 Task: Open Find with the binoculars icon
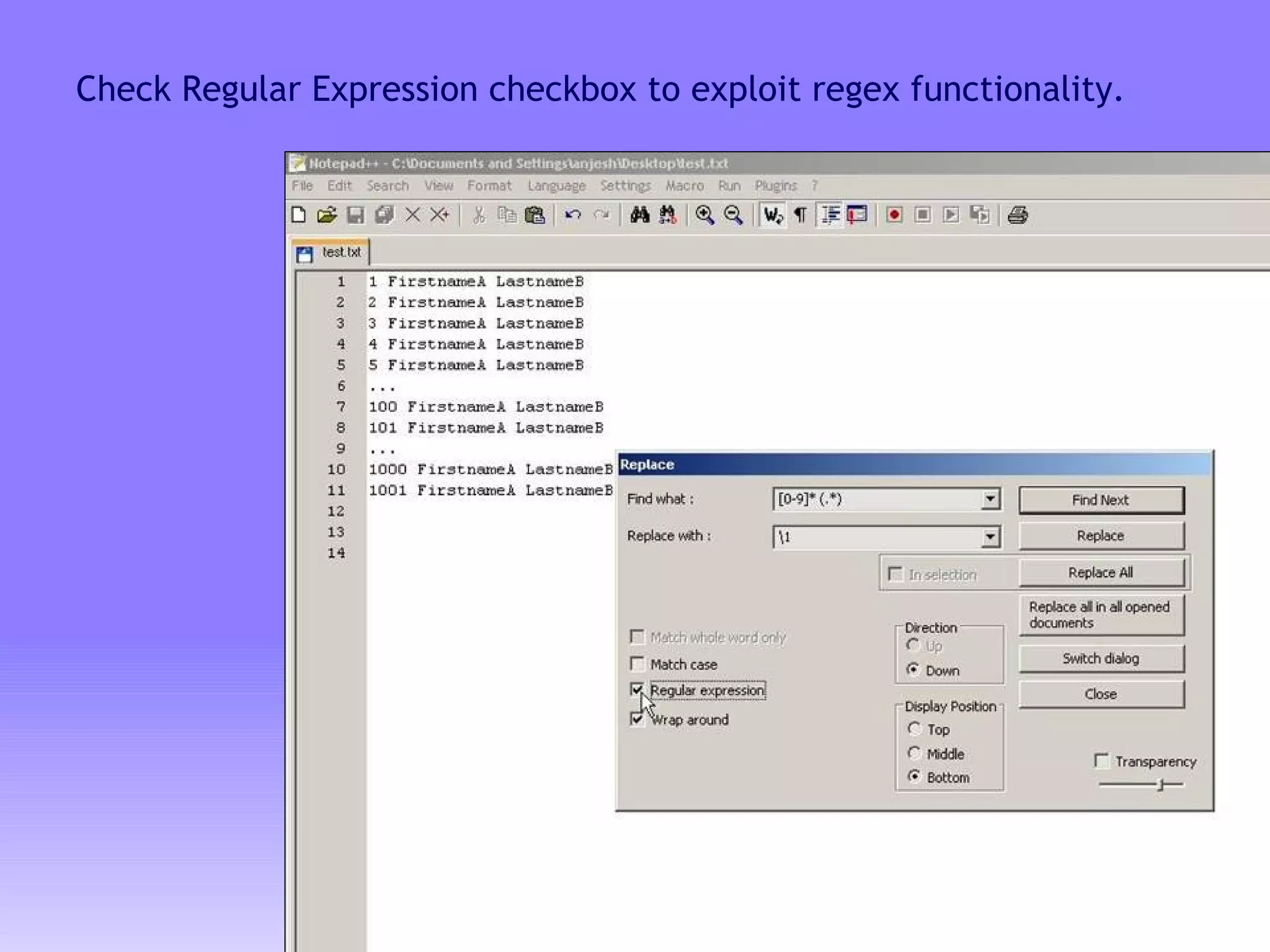coord(640,215)
